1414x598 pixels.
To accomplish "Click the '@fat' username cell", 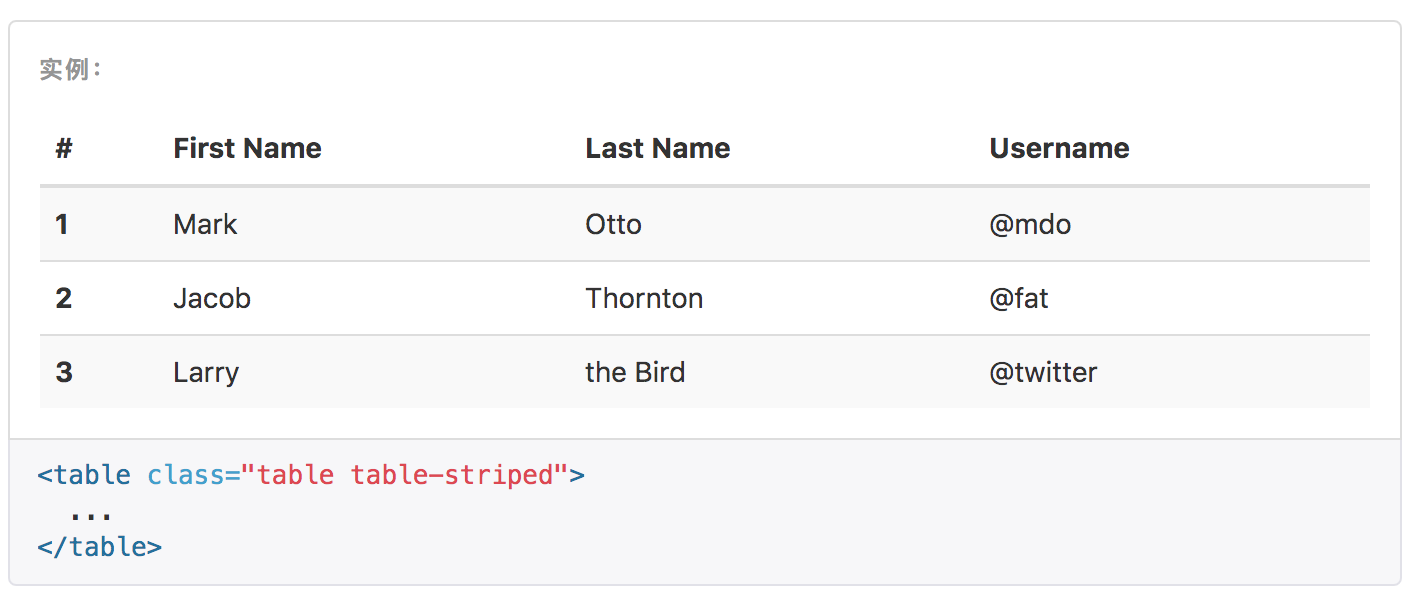I will pyautogui.click(x=1019, y=298).
